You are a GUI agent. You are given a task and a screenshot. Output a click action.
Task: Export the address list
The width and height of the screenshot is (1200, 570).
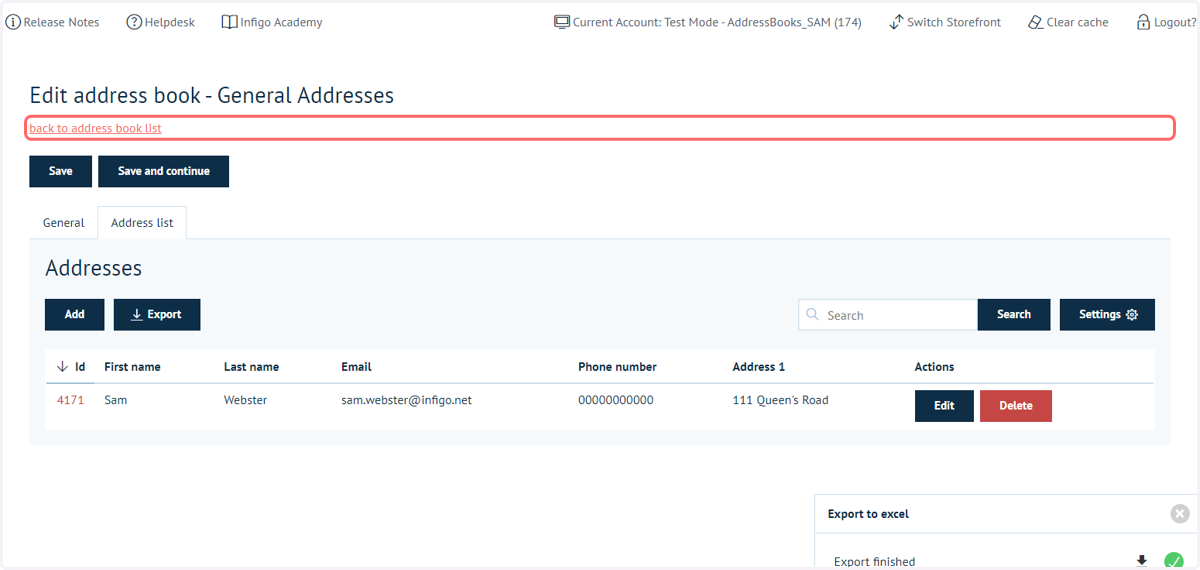157,314
